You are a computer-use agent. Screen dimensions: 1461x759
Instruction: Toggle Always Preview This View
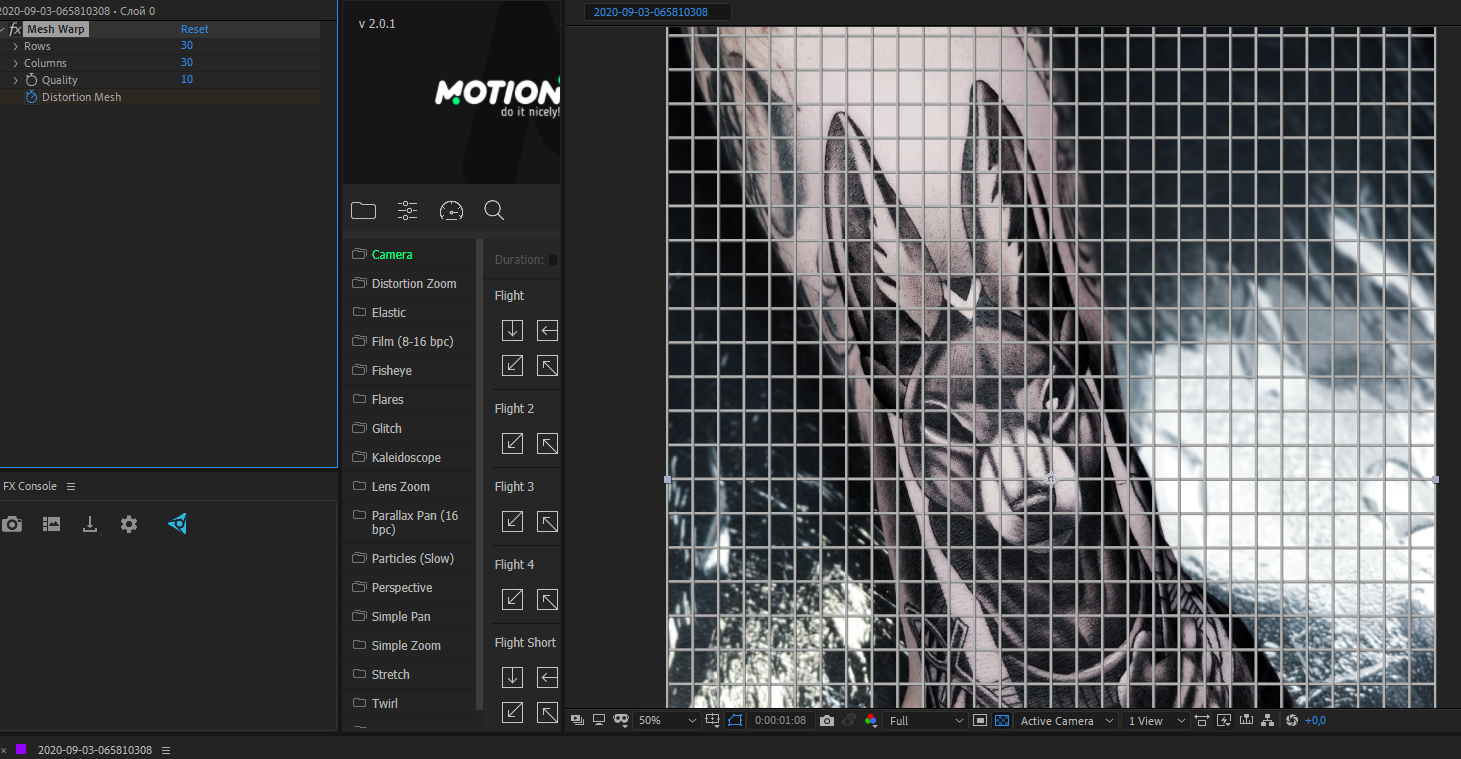577,720
